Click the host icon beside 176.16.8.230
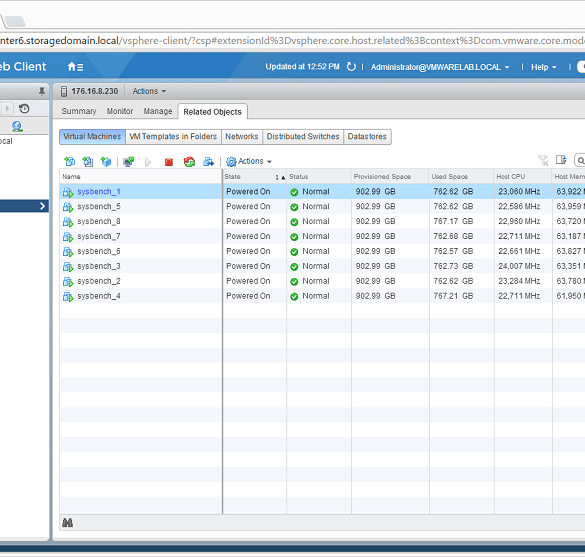This screenshot has width=585, height=557. 64,91
